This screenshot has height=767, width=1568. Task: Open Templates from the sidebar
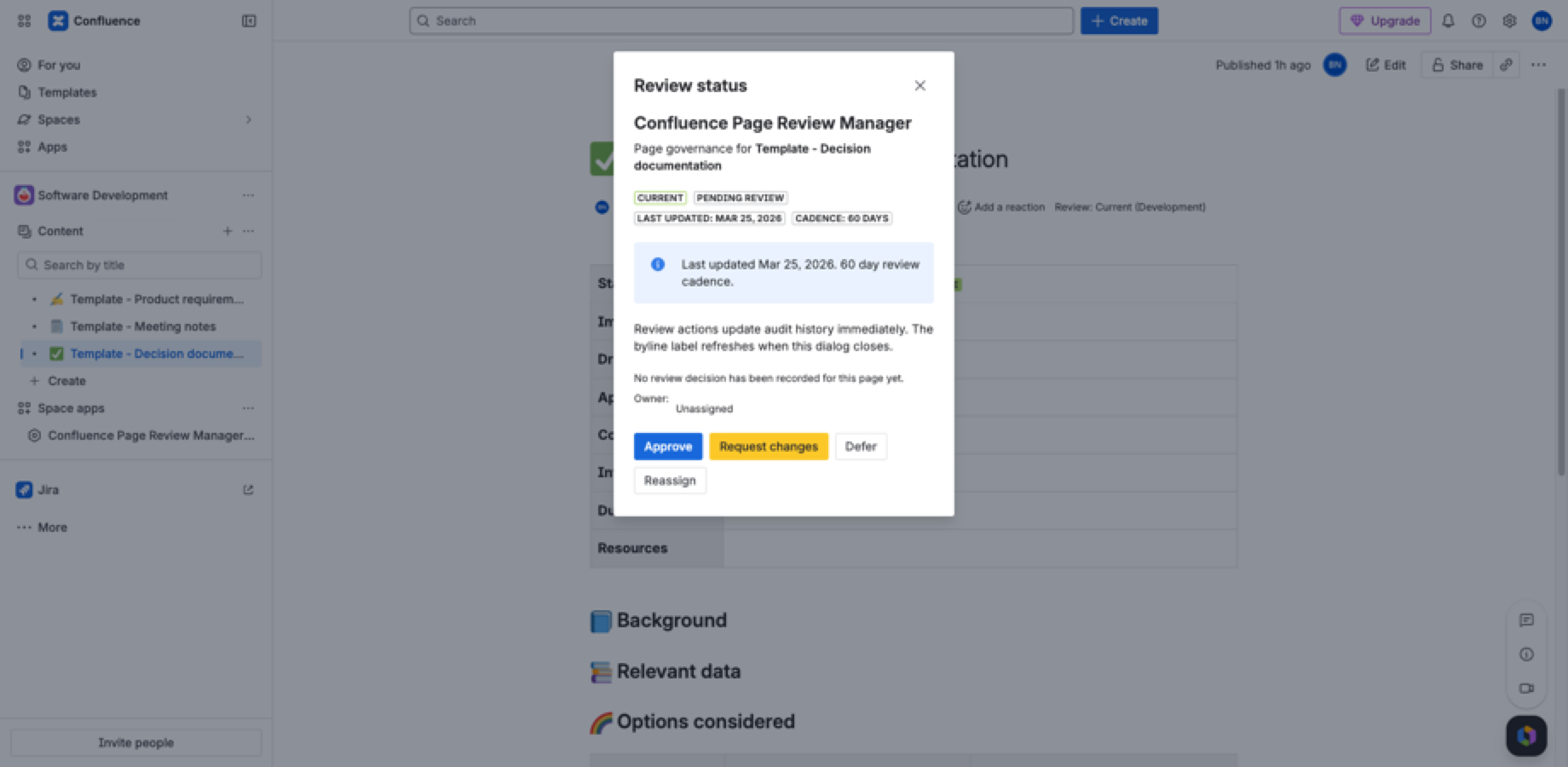tap(66, 92)
